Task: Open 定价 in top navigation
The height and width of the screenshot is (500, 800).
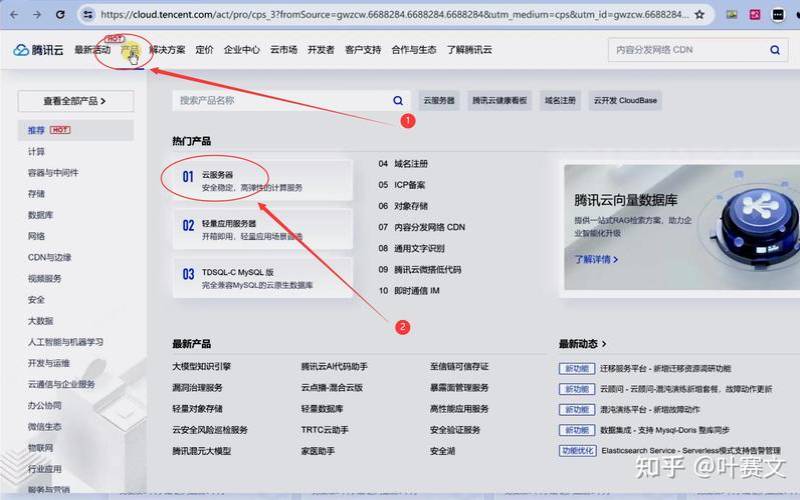Action: coord(204,49)
